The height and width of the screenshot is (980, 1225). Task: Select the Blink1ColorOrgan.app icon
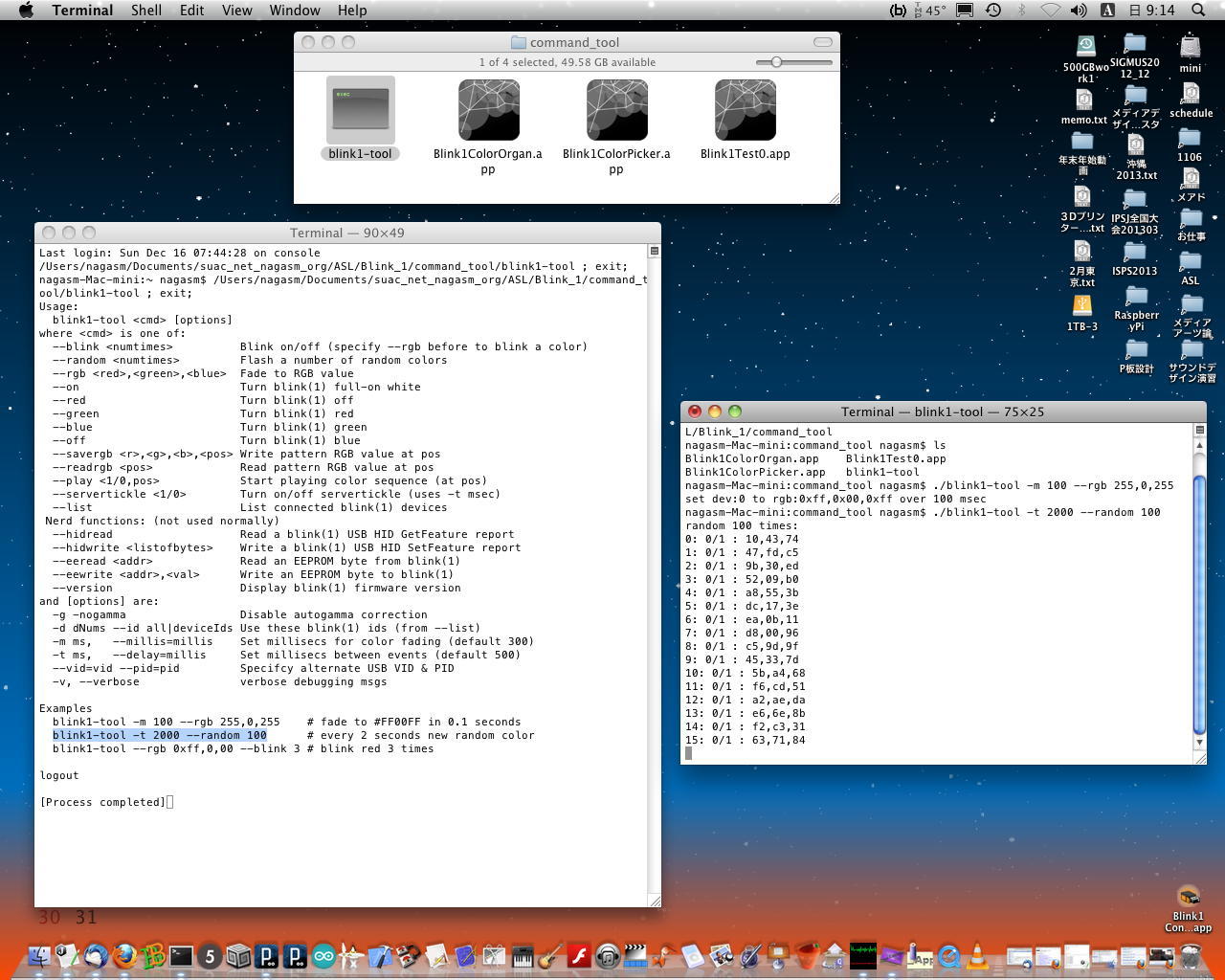[488, 110]
